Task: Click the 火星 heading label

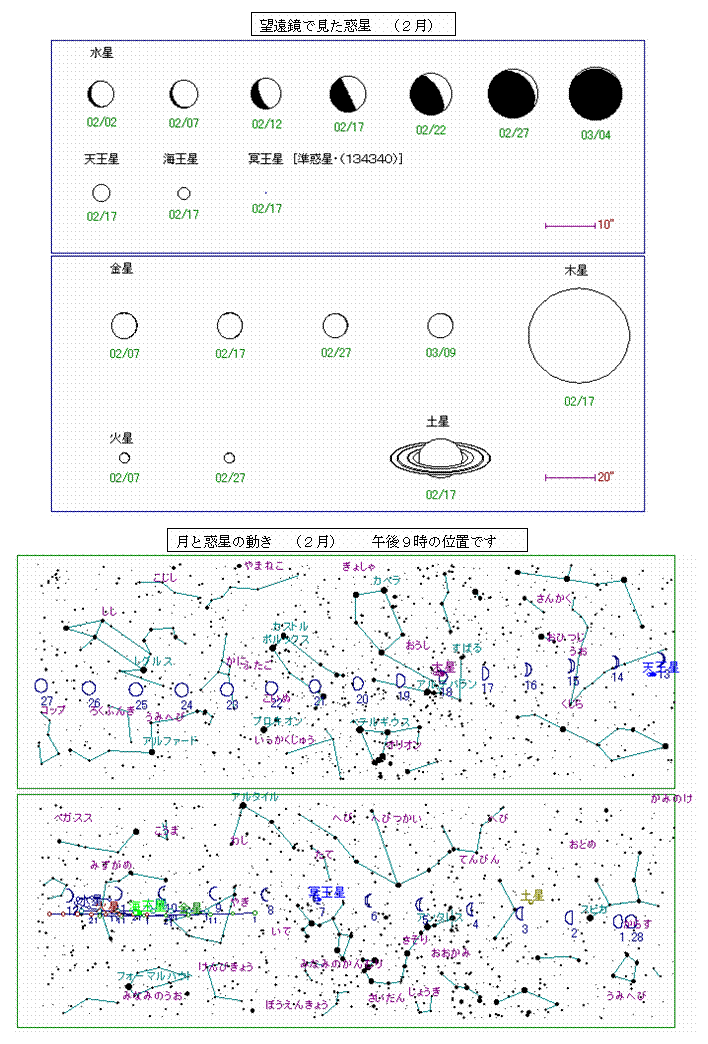Action: click(x=121, y=438)
